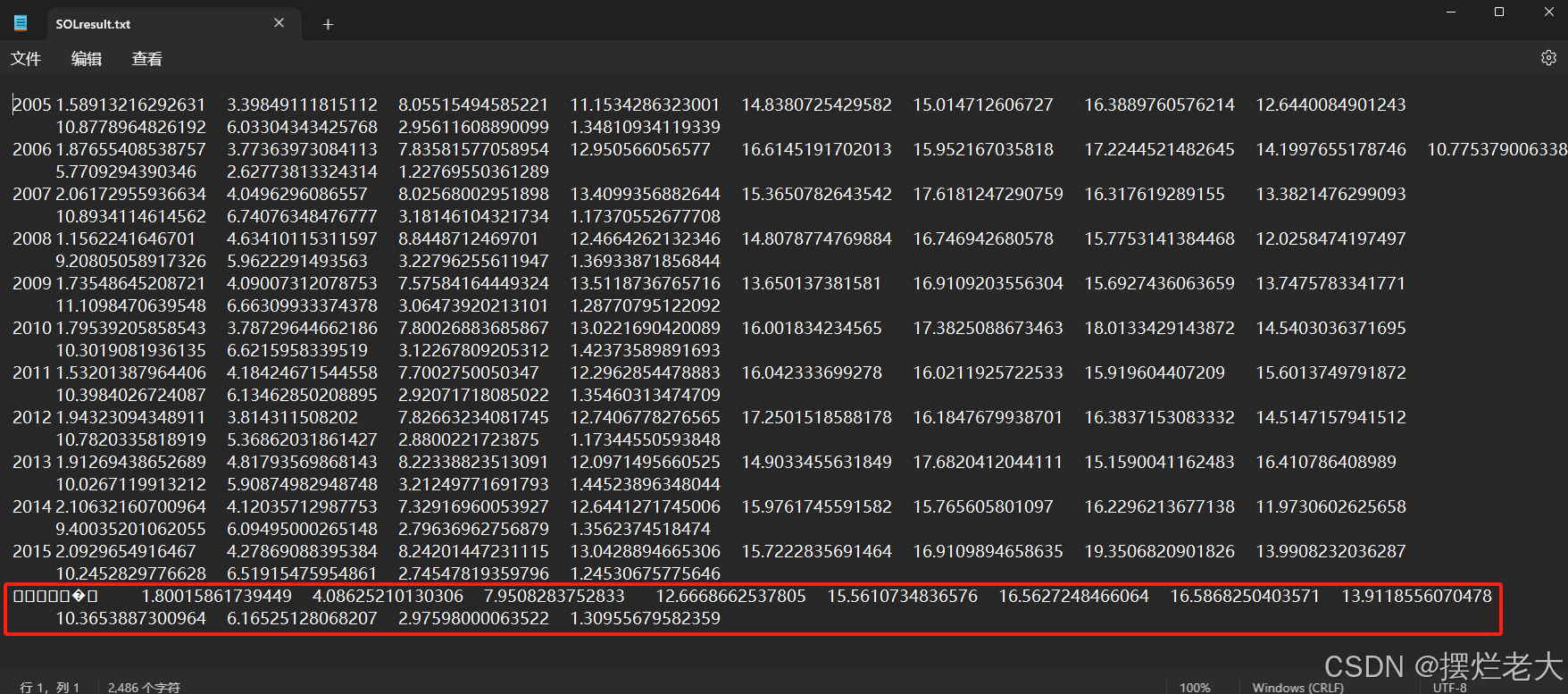Viewport: 1568px width, 694px height.
Task: Click the 2,486 个字符 status entry
Action: [x=144, y=687]
